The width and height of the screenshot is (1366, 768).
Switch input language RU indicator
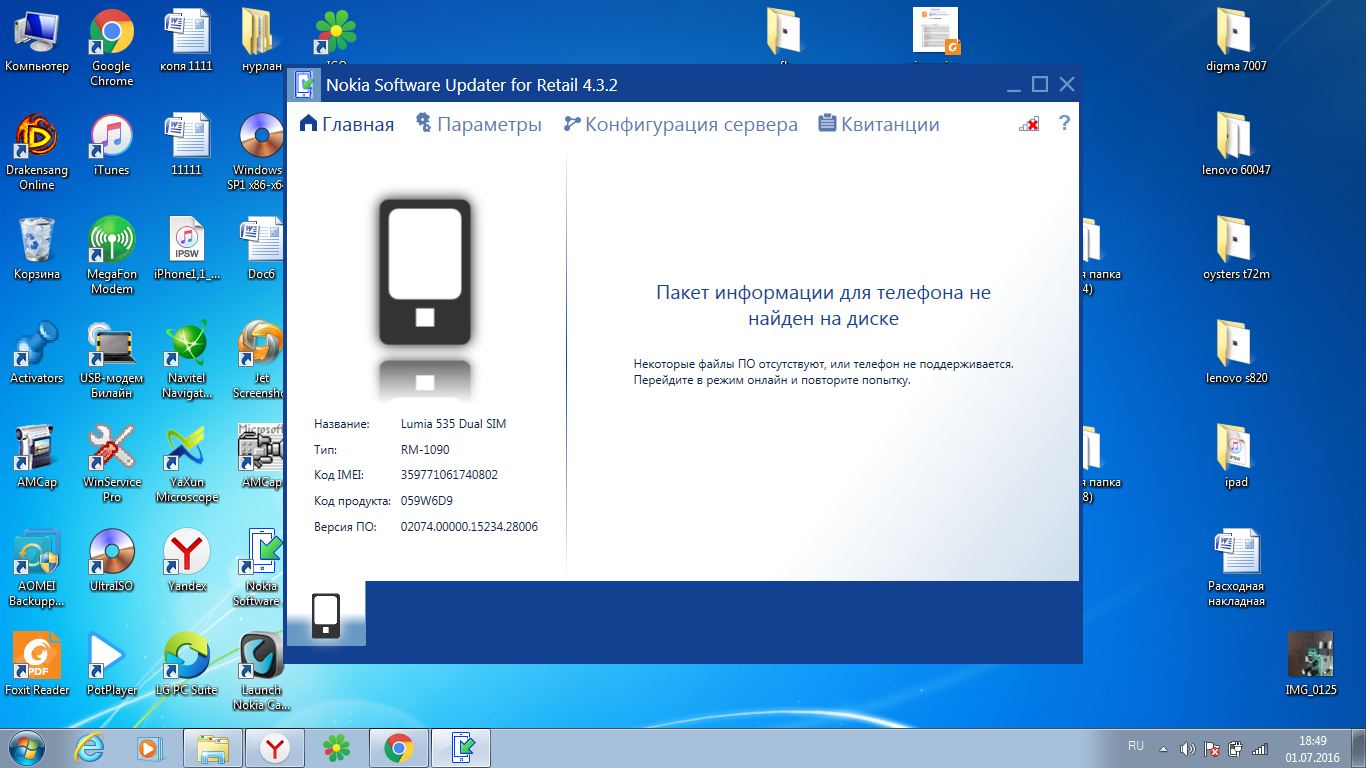(1135, 746)
